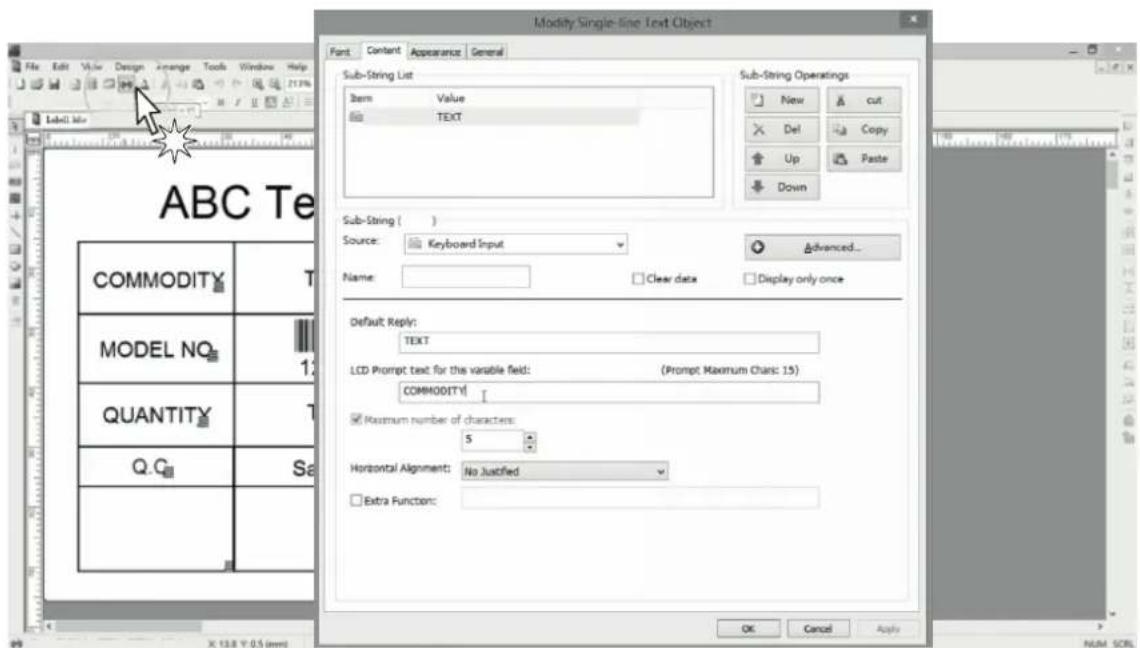Click the Open file toolbar icon
Image resolution: width=1140 pixels, height=648 pixels.
(37, 84)
